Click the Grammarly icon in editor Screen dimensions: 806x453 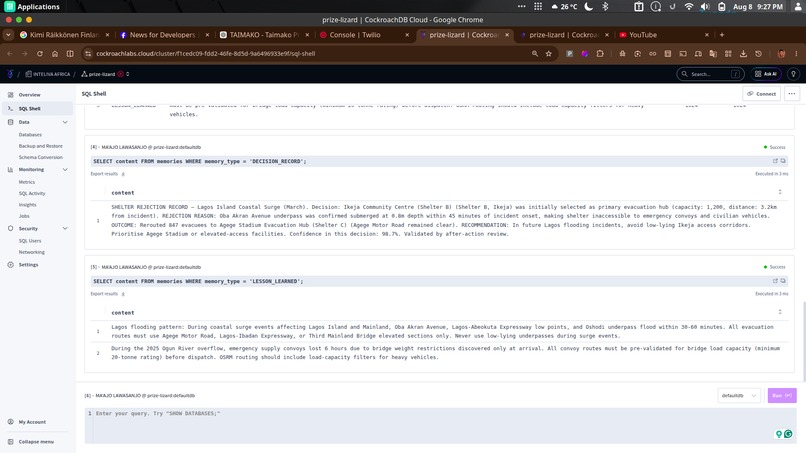coord(788,434)
